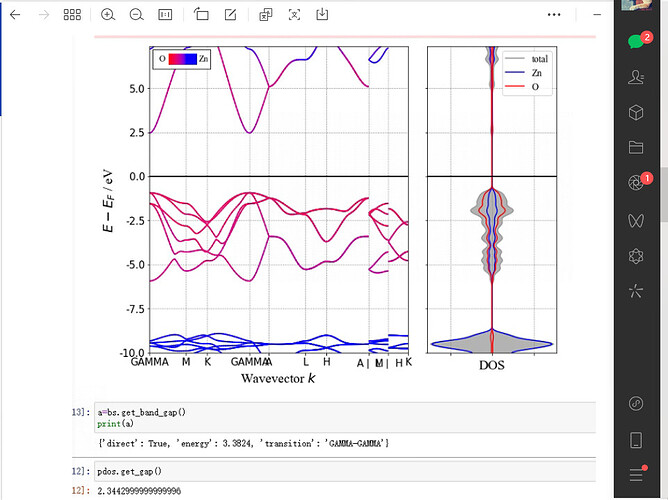Click the copy image icon
Image resolution: width=668 pixels, height=500 pixels.
point(265,16)
